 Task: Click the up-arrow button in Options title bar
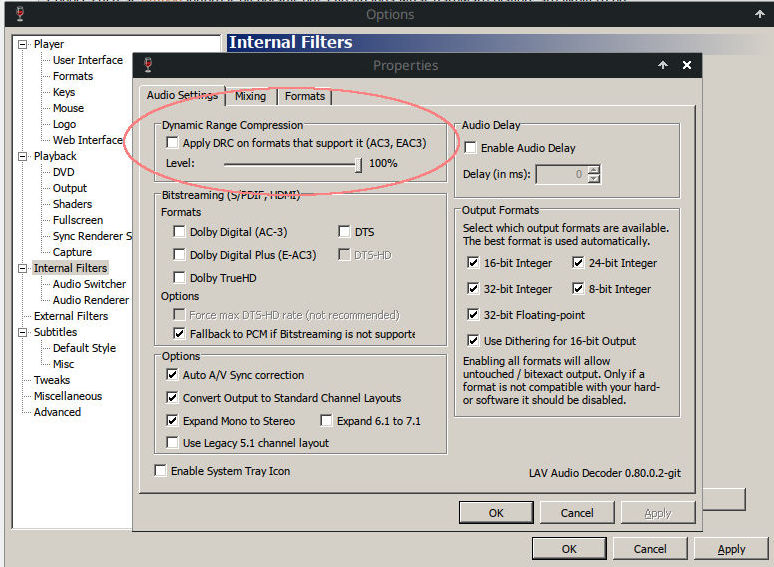tap(760, 14)
